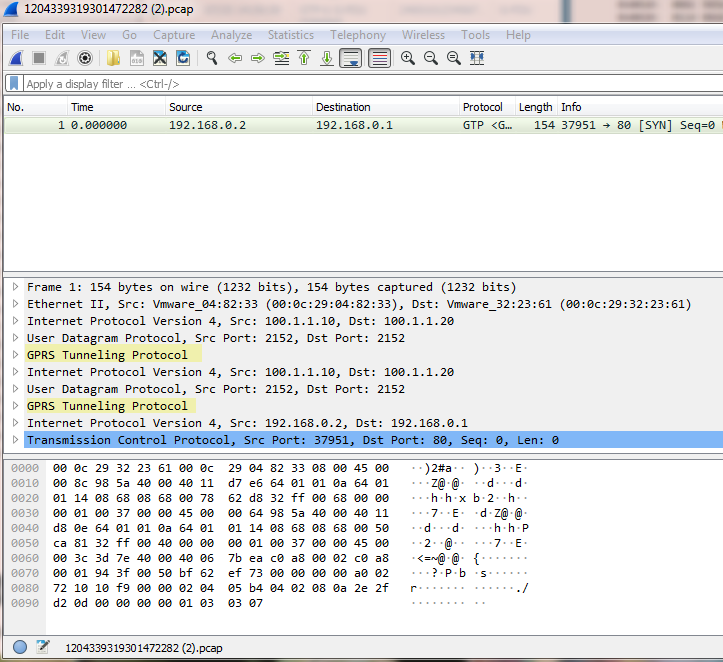Screen dimensions: 723x662
Task: Click the pcap file name in status bar
Action: coord(144,648)
